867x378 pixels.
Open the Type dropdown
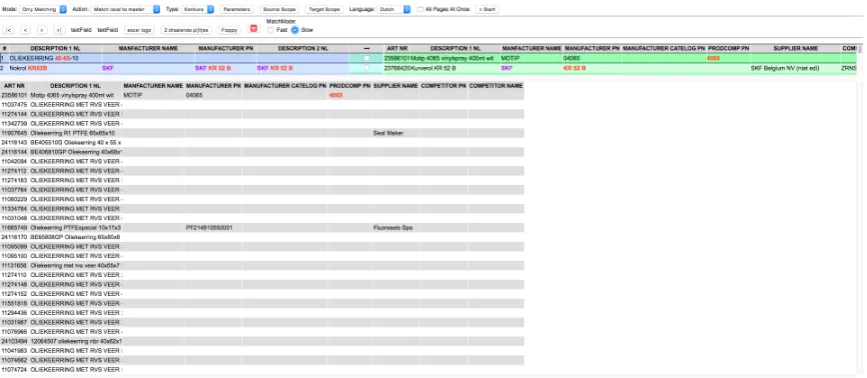[x=198, y=9]
